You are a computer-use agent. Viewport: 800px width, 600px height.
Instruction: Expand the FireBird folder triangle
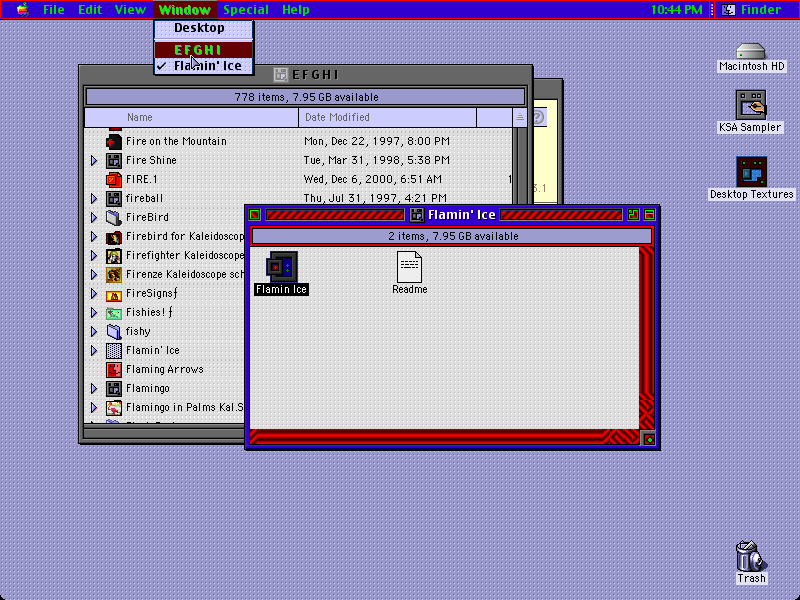point(94,217)
